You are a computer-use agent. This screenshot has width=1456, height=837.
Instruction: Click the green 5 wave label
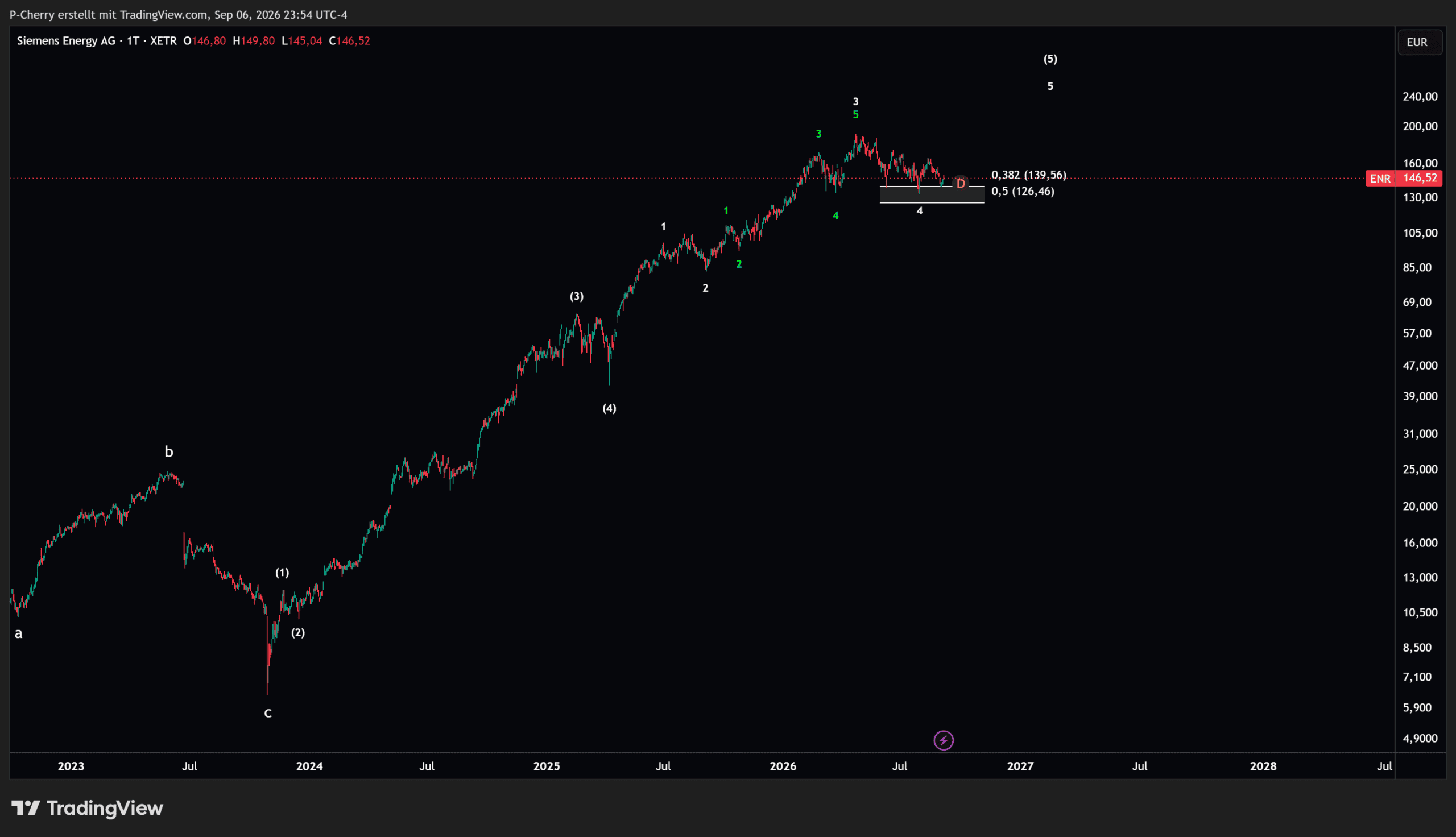[855, 114]
